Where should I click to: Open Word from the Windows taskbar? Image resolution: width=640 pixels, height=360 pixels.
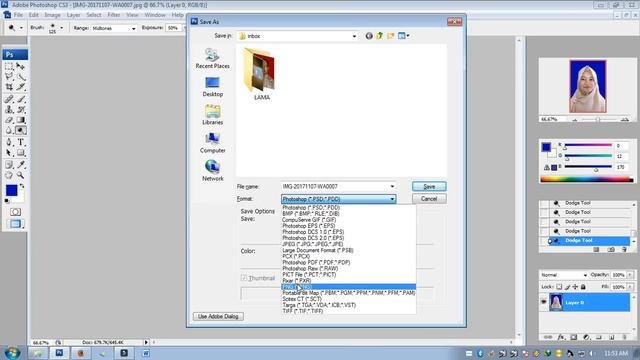coord(146,353)
